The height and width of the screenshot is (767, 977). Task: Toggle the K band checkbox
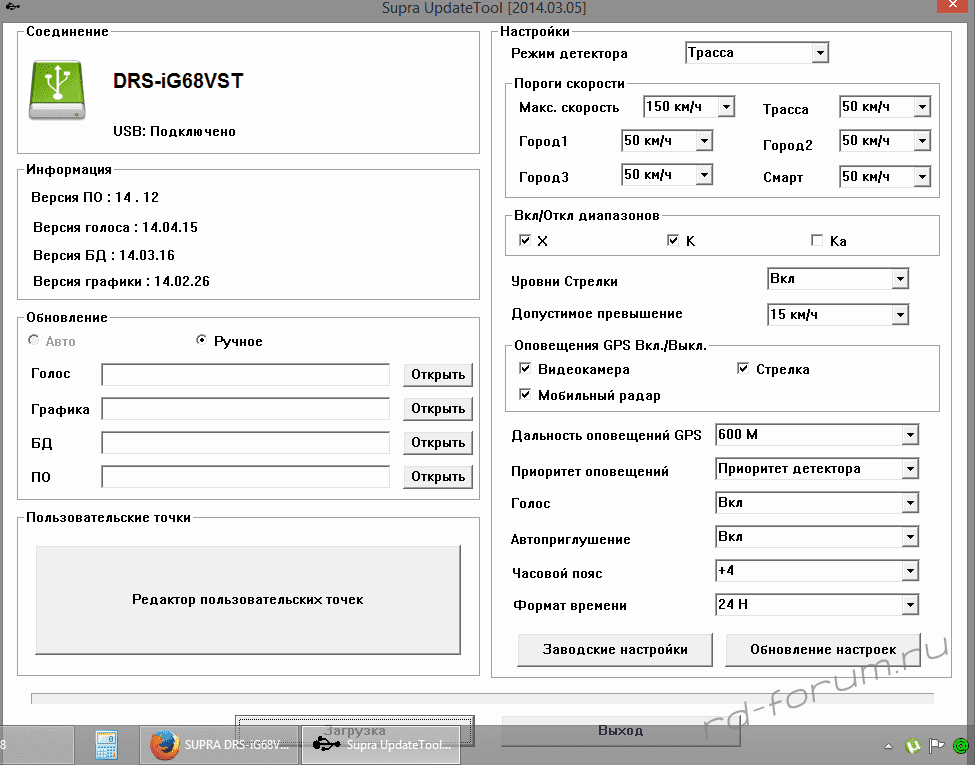[673, 241]
